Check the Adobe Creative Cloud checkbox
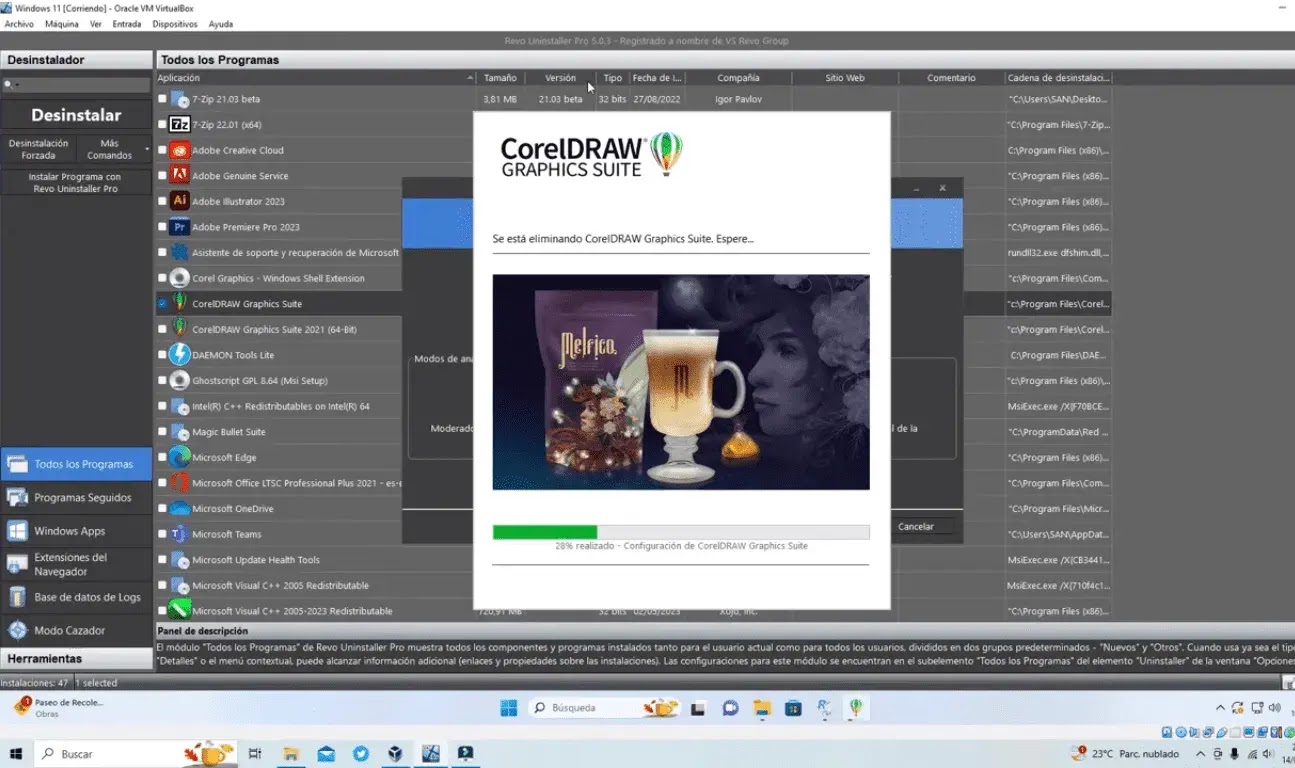Screen dimensions: 1295x768 pyautogui.click(x=162, y=150)
